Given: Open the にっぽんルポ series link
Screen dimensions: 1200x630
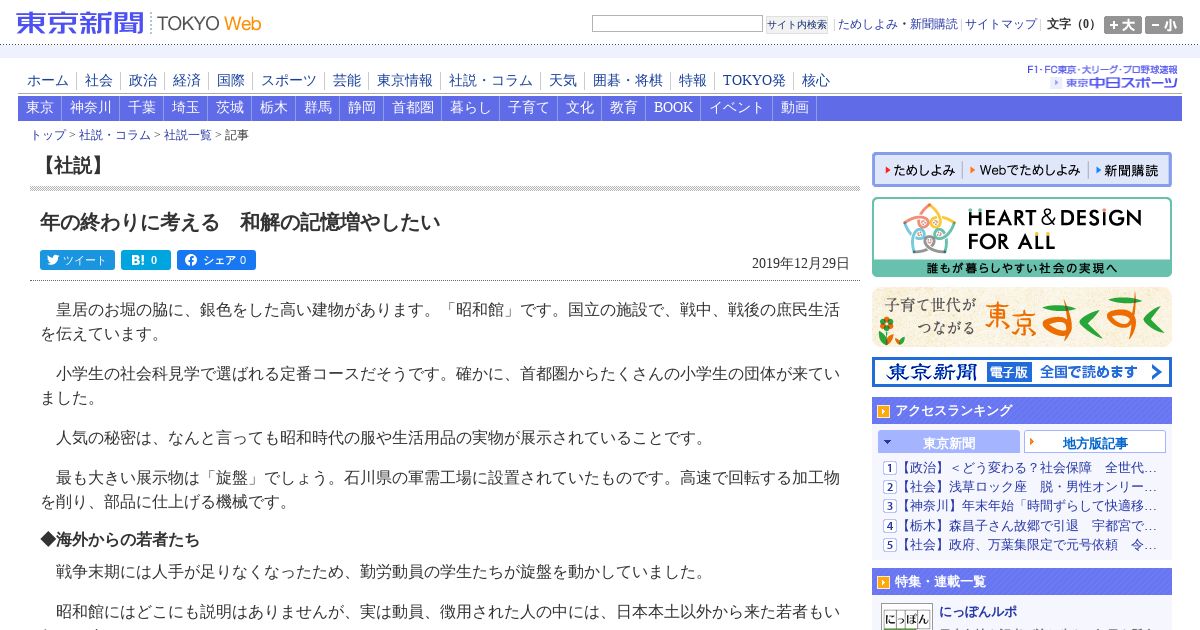Looking at the screenshot, I should tap(978, 612).
